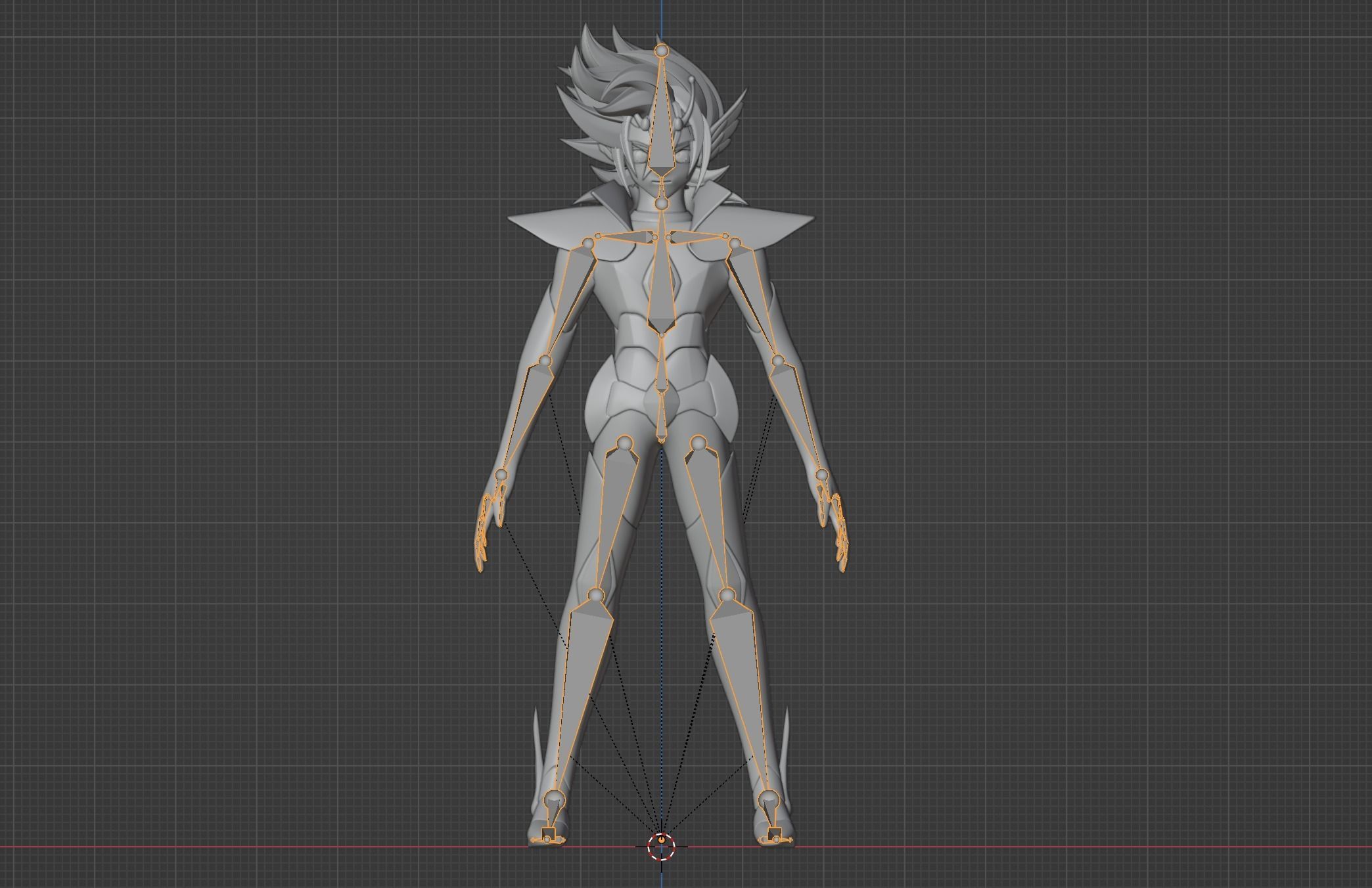Viewport: 1372px width, 888px height.
Task: Click the joint sphere at the head bone's top tip
Action: click(662, 50)
